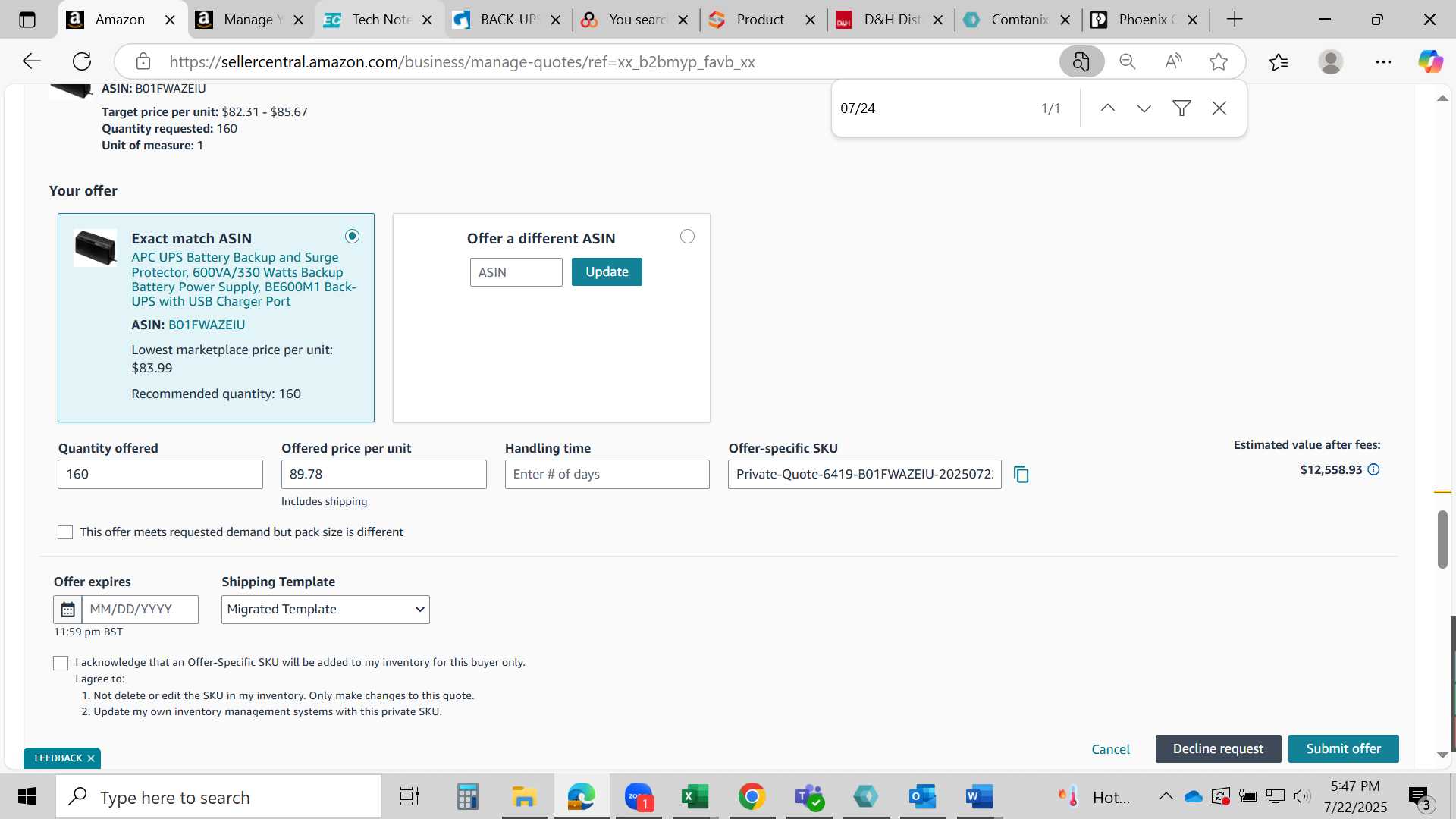Click the browser back arrow
The height and width of the screenshot is (819, 1456).
point(32,61)
